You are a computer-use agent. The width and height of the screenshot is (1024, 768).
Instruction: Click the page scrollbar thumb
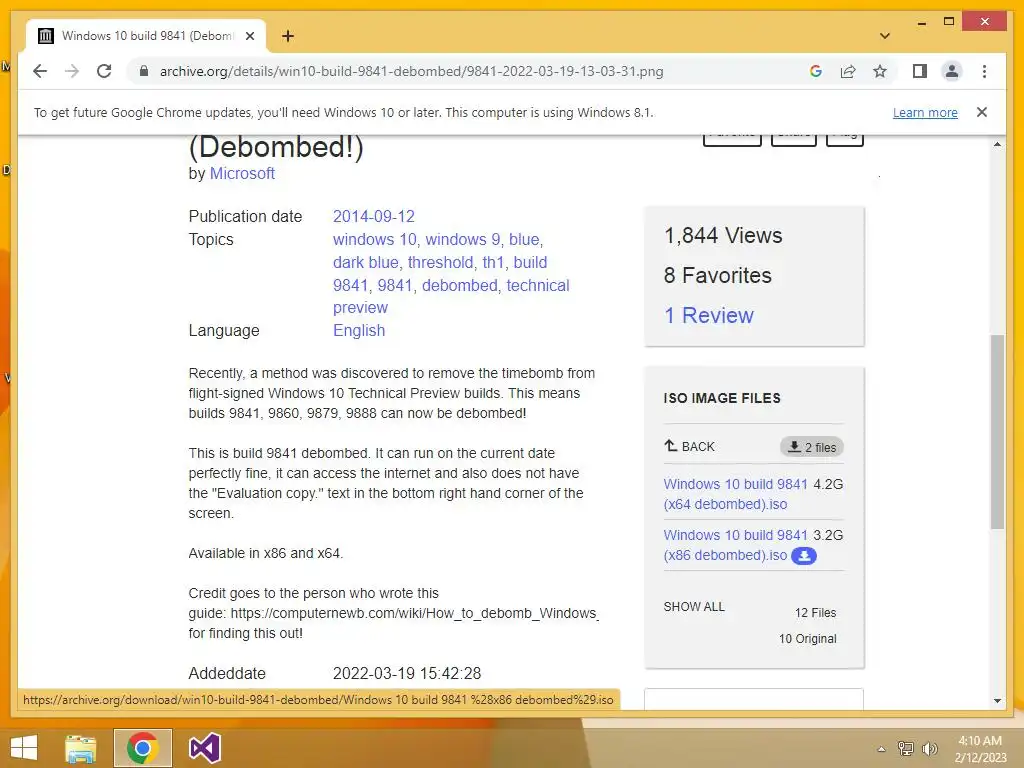click(997, 432)
